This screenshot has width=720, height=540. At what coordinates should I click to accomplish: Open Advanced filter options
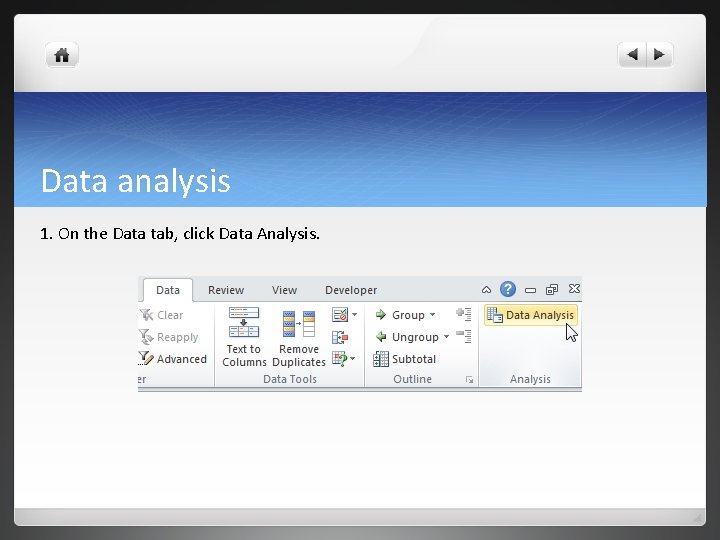coord(173,359)
